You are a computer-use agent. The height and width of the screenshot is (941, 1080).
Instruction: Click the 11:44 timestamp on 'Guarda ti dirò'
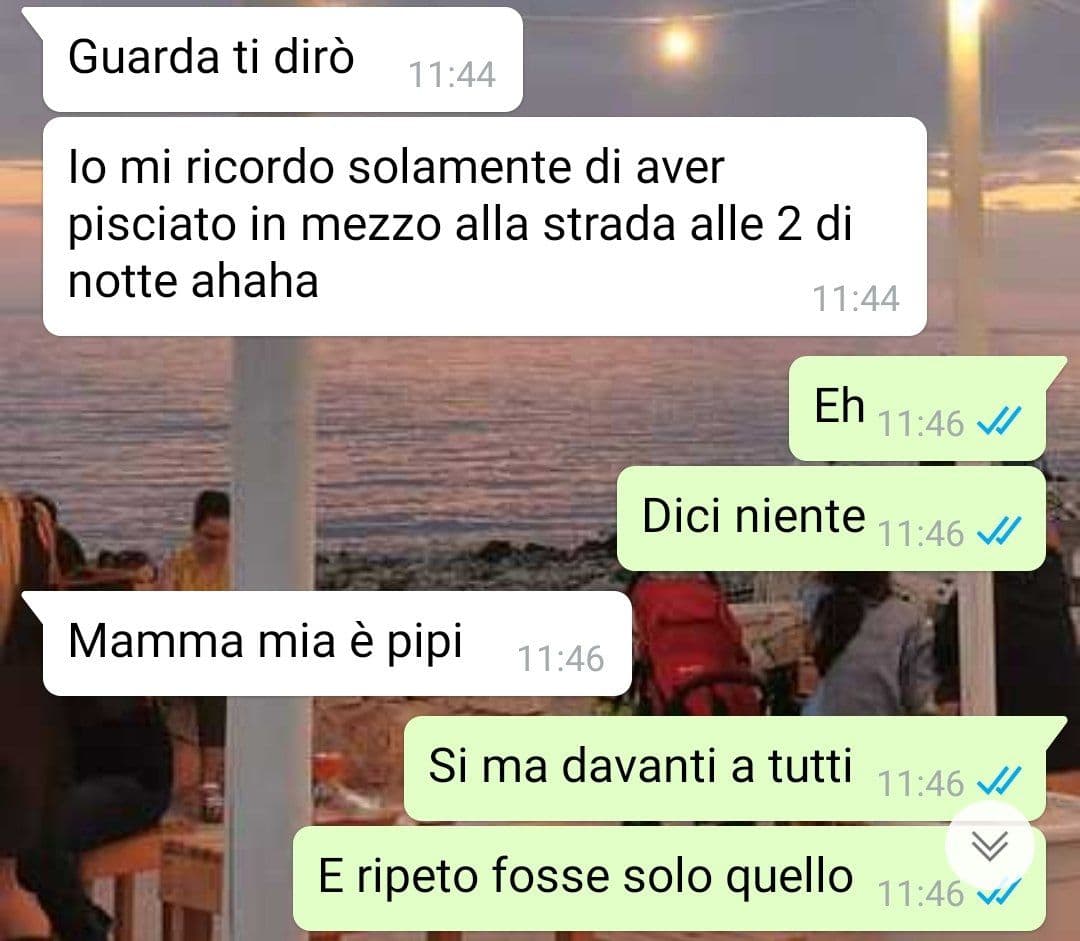pyautogui.click(x=452, y=74)
